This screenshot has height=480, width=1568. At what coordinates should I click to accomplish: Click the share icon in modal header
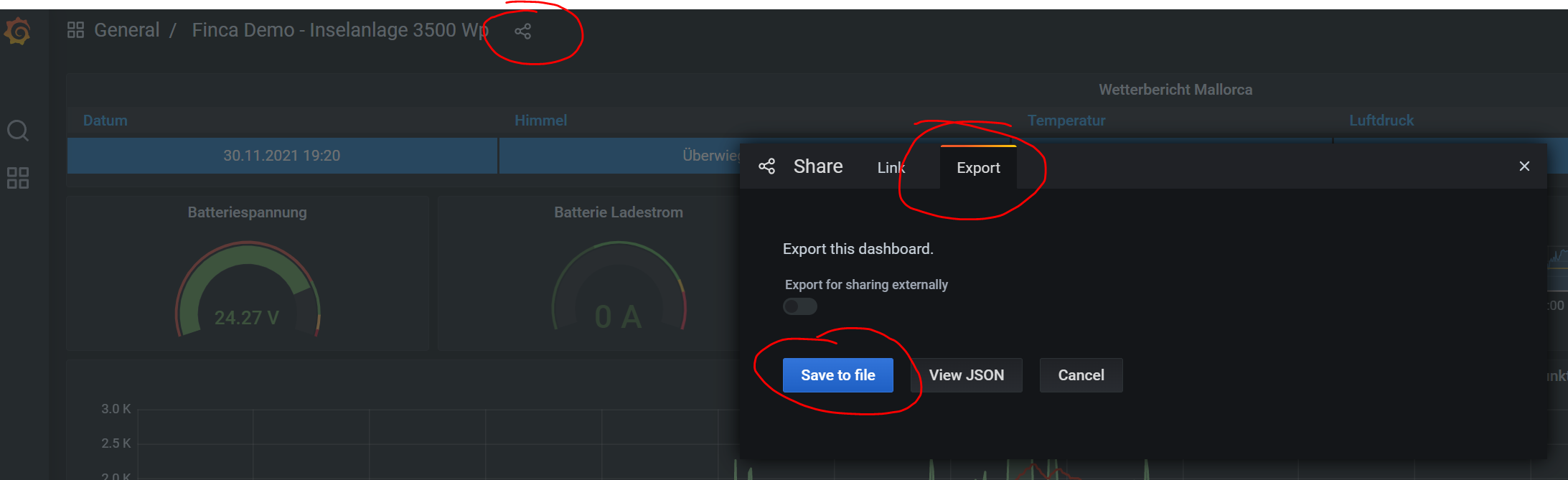[766, 166]
